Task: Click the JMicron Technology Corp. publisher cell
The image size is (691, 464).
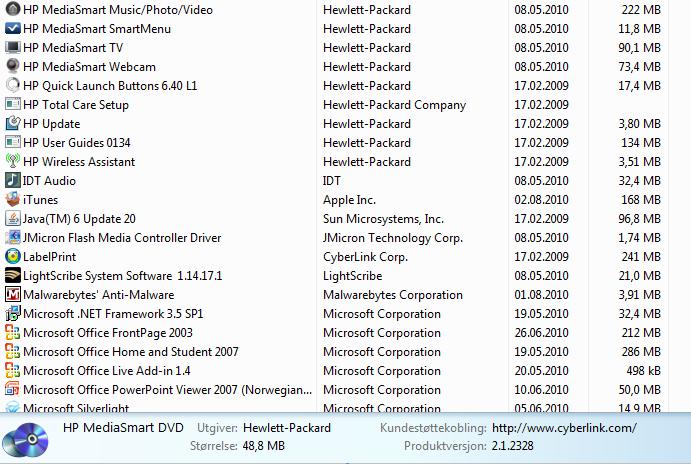Action: [393, 238]
